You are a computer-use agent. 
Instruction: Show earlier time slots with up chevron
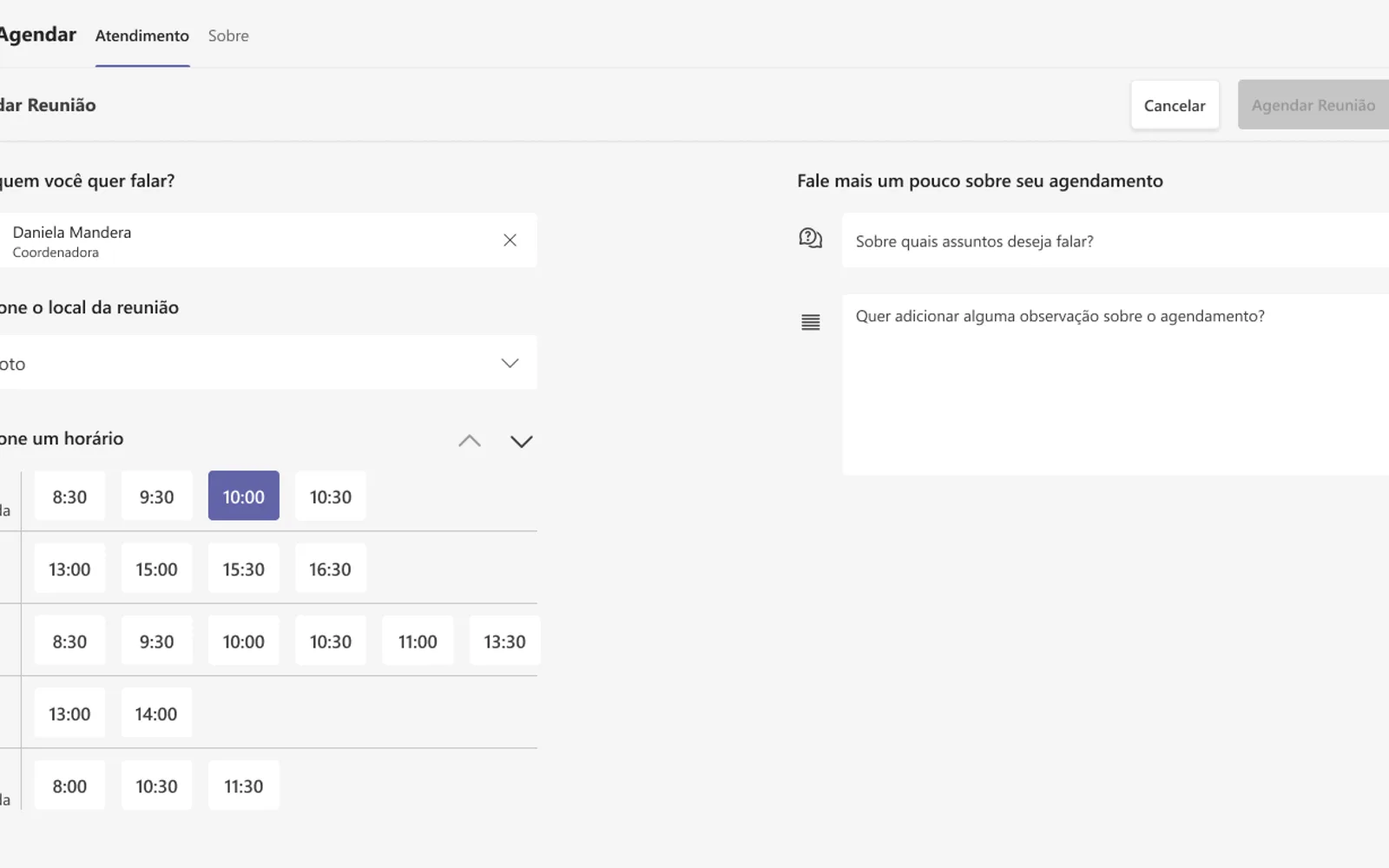point(470,441)
